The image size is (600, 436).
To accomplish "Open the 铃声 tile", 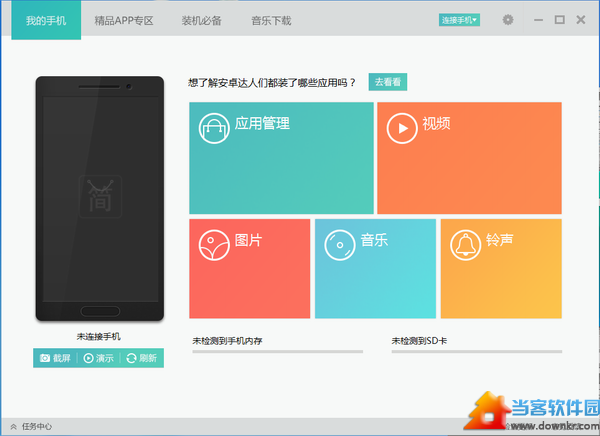I will pos(501,268).
